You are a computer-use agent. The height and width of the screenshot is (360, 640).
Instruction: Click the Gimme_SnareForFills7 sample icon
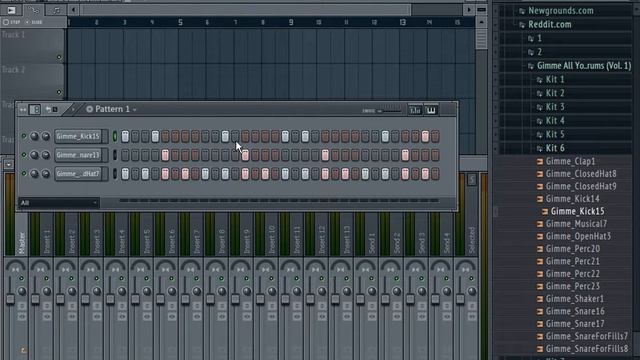pos(540,336)
